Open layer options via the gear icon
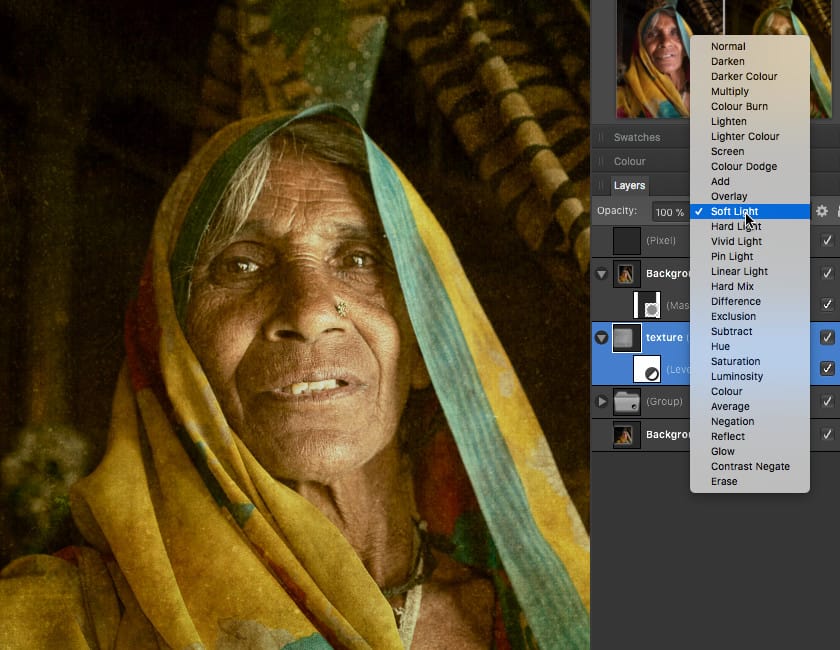 (821, 211)
